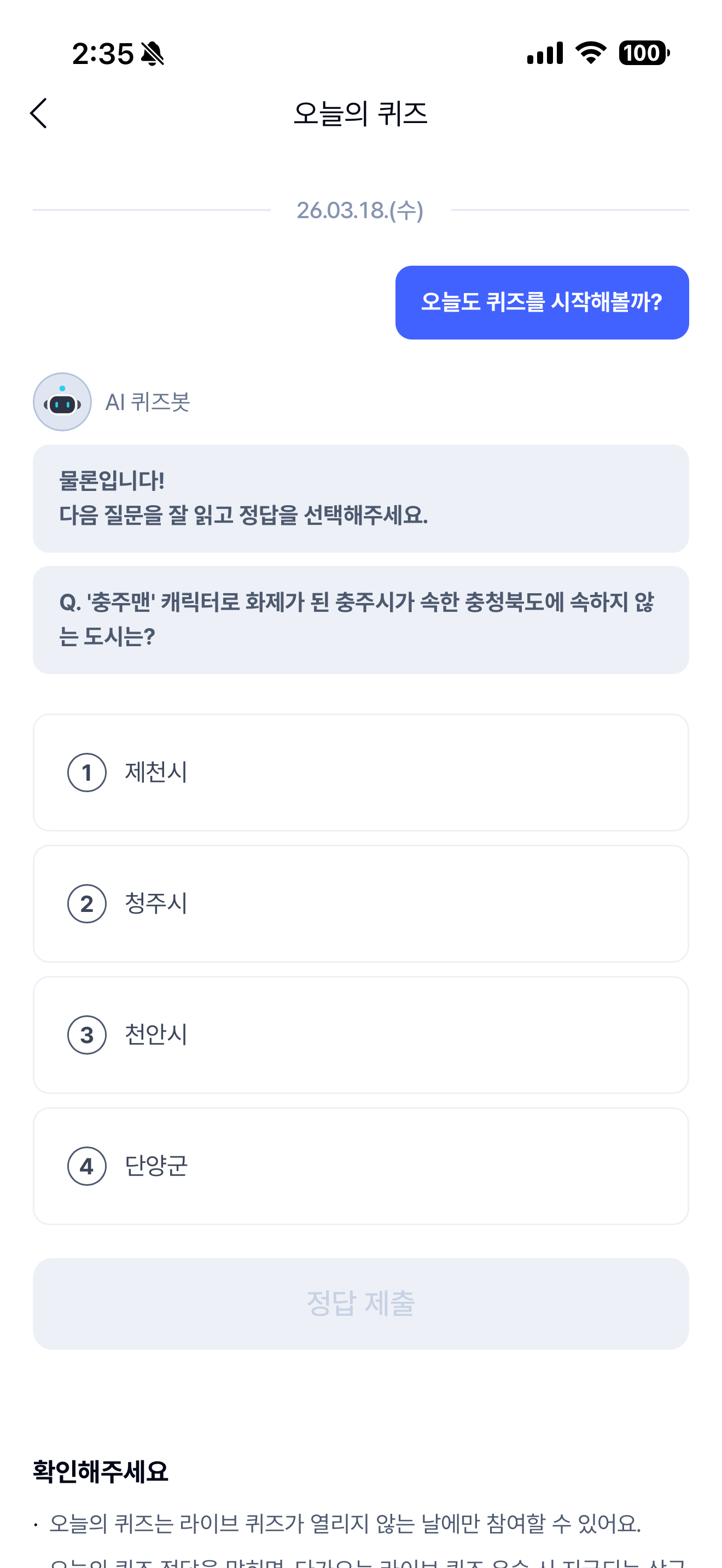Tap the 오늘도 퀴즈를 시작해볼까? bubble
Image resolution: width=722 pixels, height=1568 pixels.
coord(542,302)
